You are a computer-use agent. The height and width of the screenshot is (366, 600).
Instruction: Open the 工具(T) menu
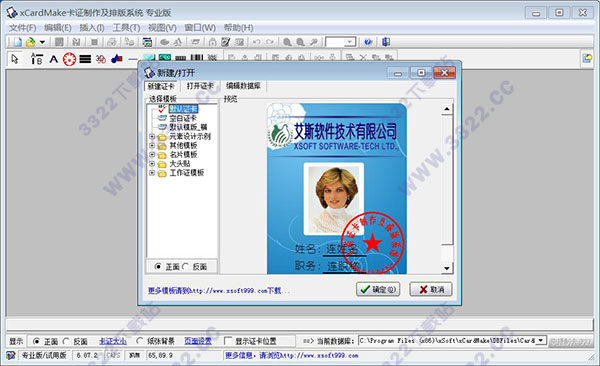[x=126, y=28]
